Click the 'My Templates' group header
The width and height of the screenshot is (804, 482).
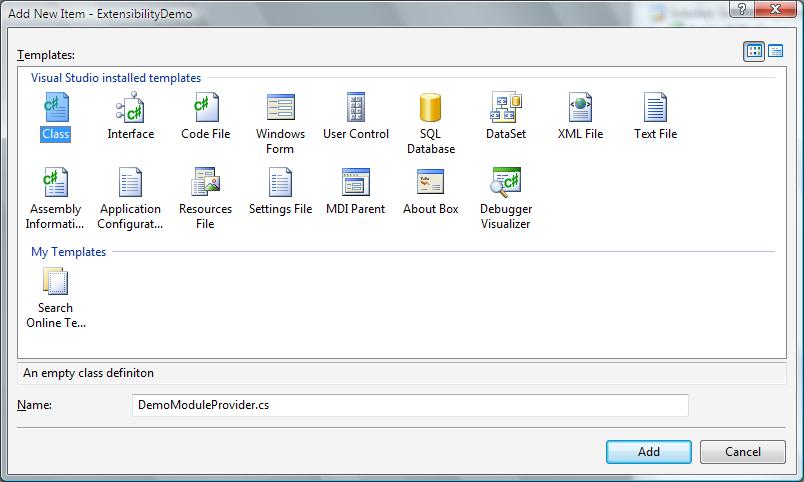coord(68,252)
